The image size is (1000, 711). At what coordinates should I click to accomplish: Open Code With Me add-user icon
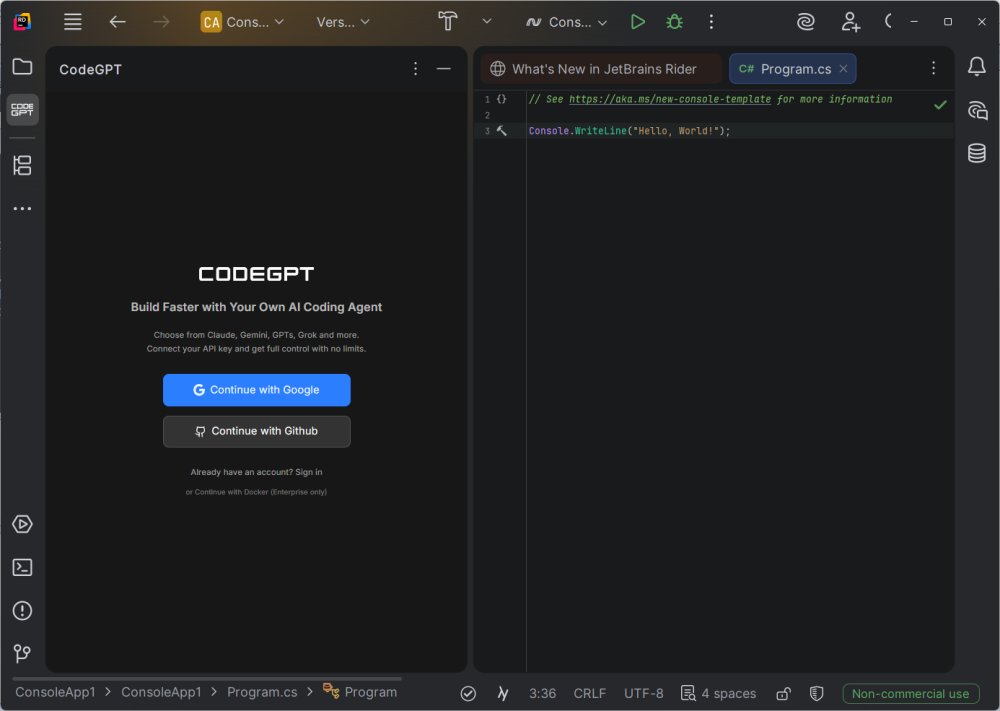[850, 22]
